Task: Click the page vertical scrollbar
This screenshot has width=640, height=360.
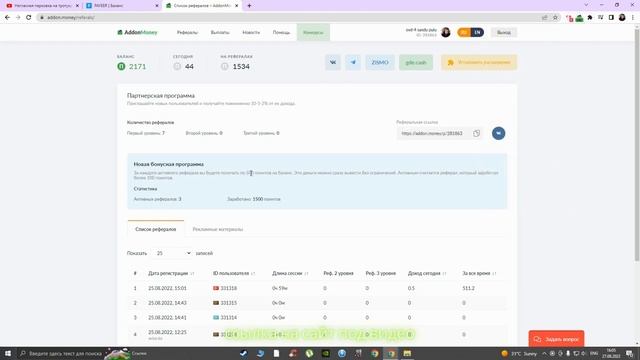Action: (x=637, y=145)
